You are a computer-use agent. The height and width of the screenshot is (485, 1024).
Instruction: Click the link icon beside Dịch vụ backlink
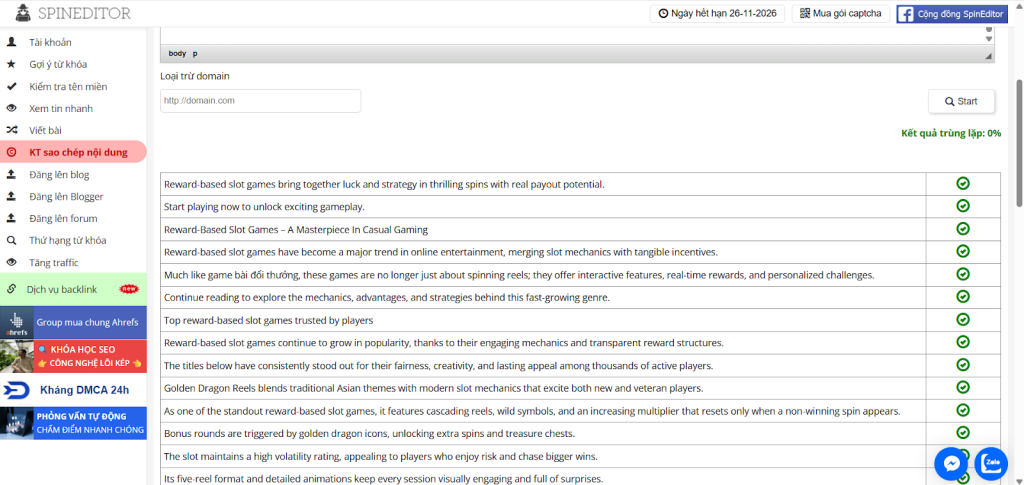click(x=12, y=289)
